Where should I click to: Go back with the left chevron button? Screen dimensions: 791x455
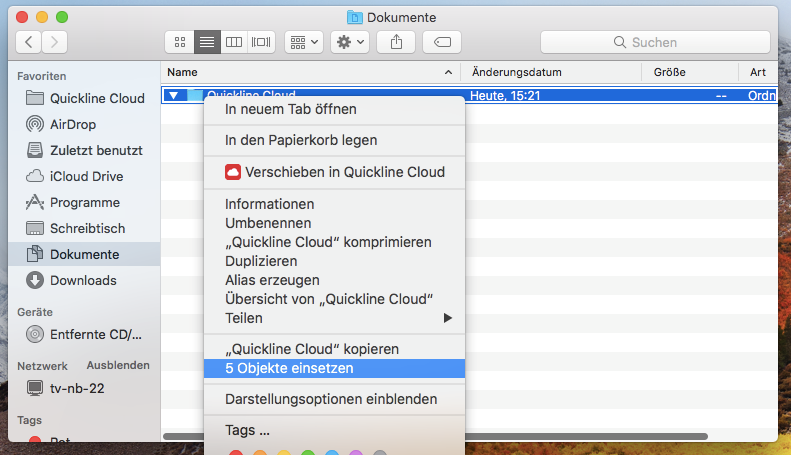click(29, 42)
